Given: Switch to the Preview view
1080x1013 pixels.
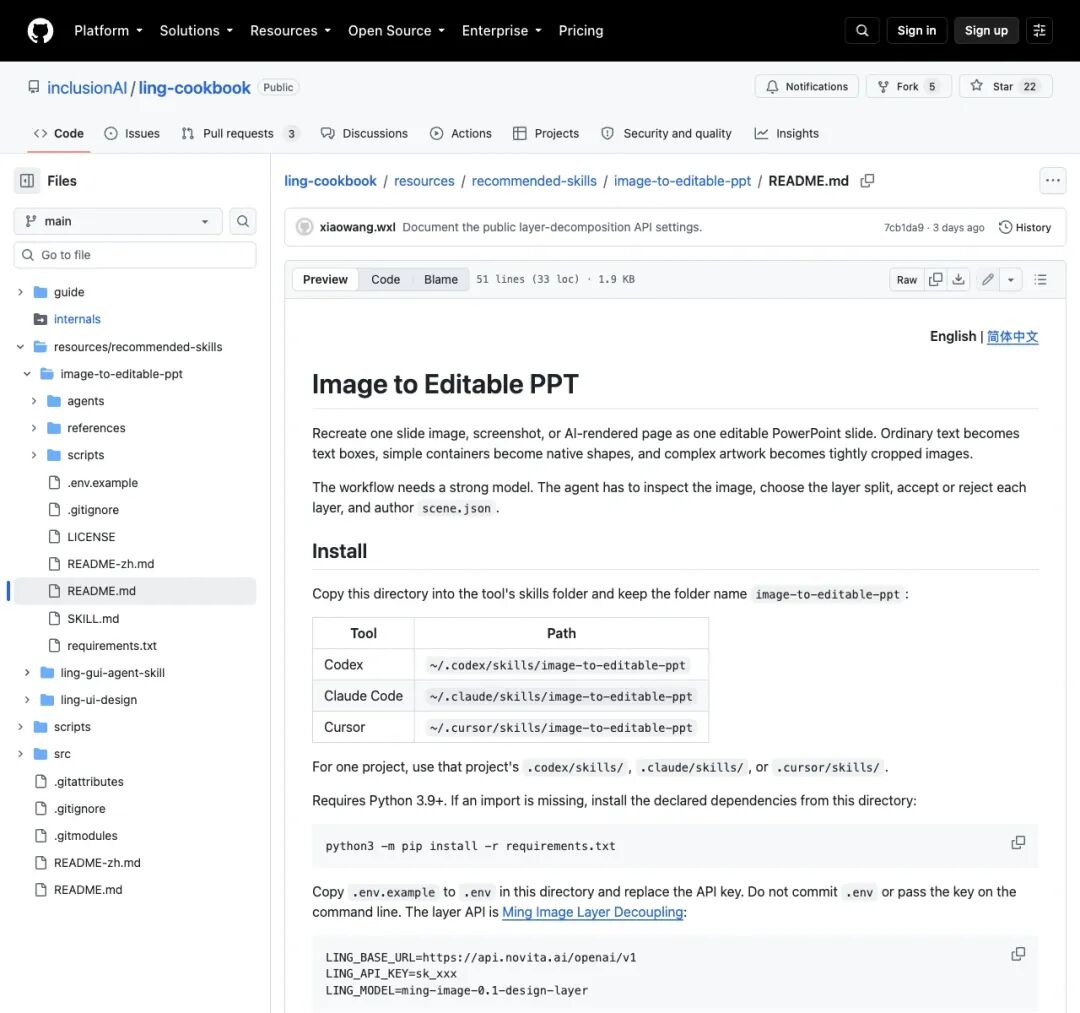Looking at the screenshot, I should 325,279.
